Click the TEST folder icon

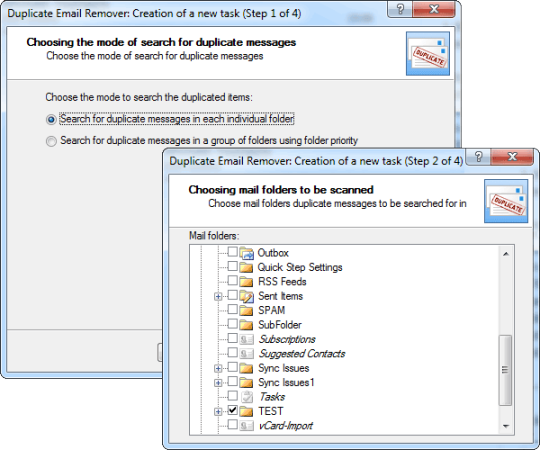pos(247,411)
